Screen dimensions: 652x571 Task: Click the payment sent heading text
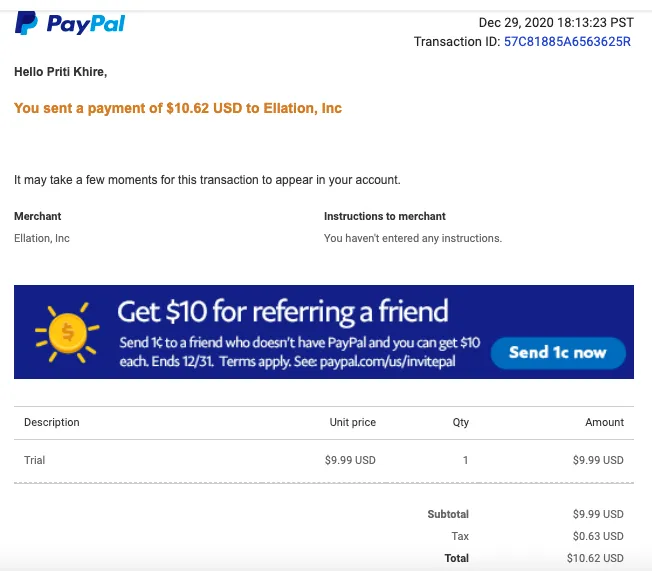click(x=178, y=108)
